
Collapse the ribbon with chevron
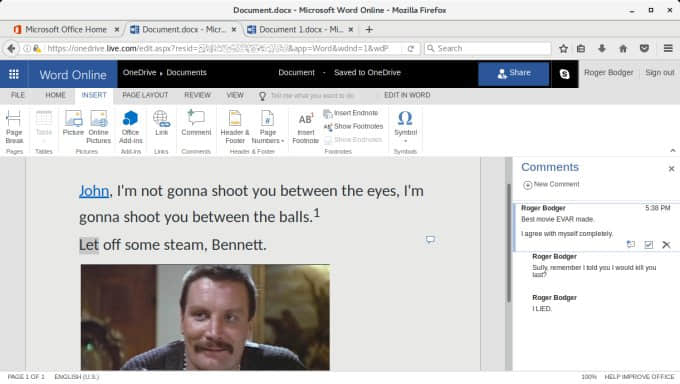pyautogui.click(x=673, y=151)
